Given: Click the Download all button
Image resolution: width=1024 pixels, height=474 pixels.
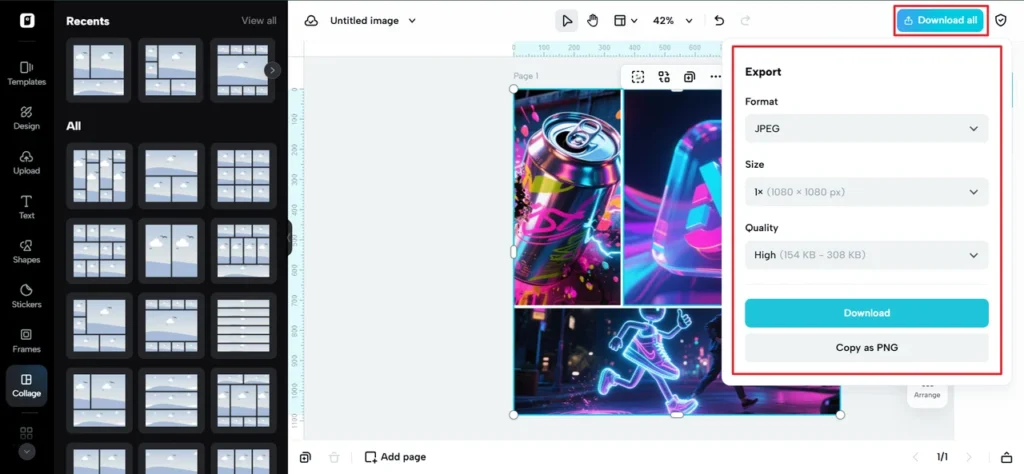Looking at the screenshot, I should click(x=940, y=20).
